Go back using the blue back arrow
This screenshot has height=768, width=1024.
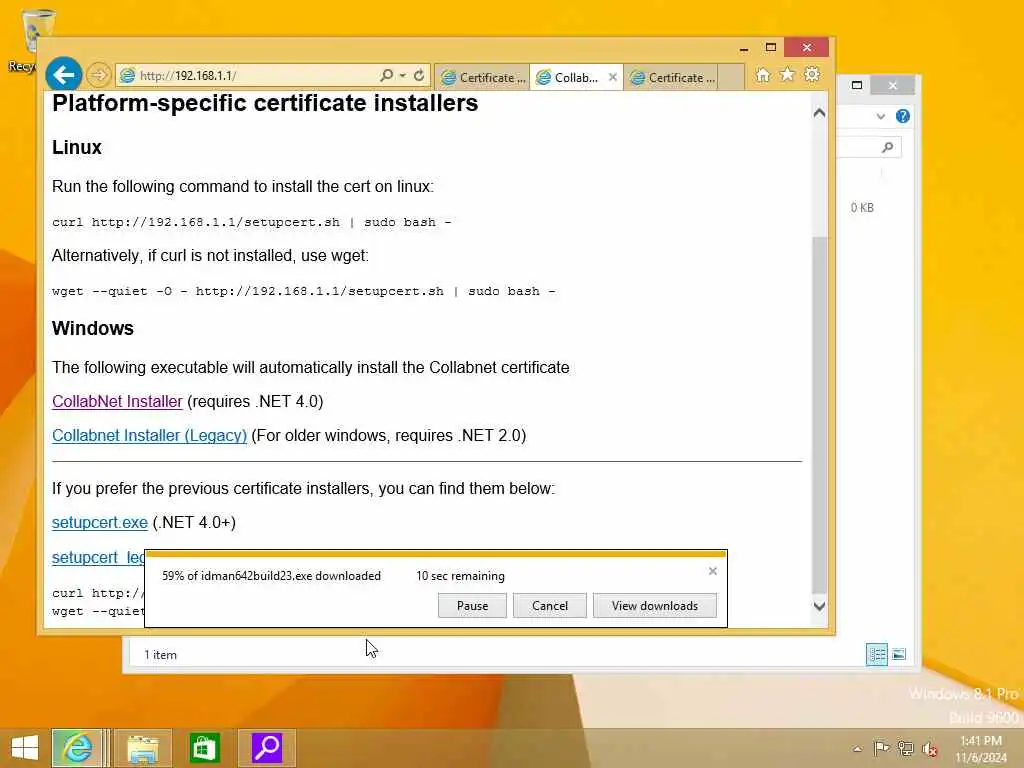pos(63,75)
